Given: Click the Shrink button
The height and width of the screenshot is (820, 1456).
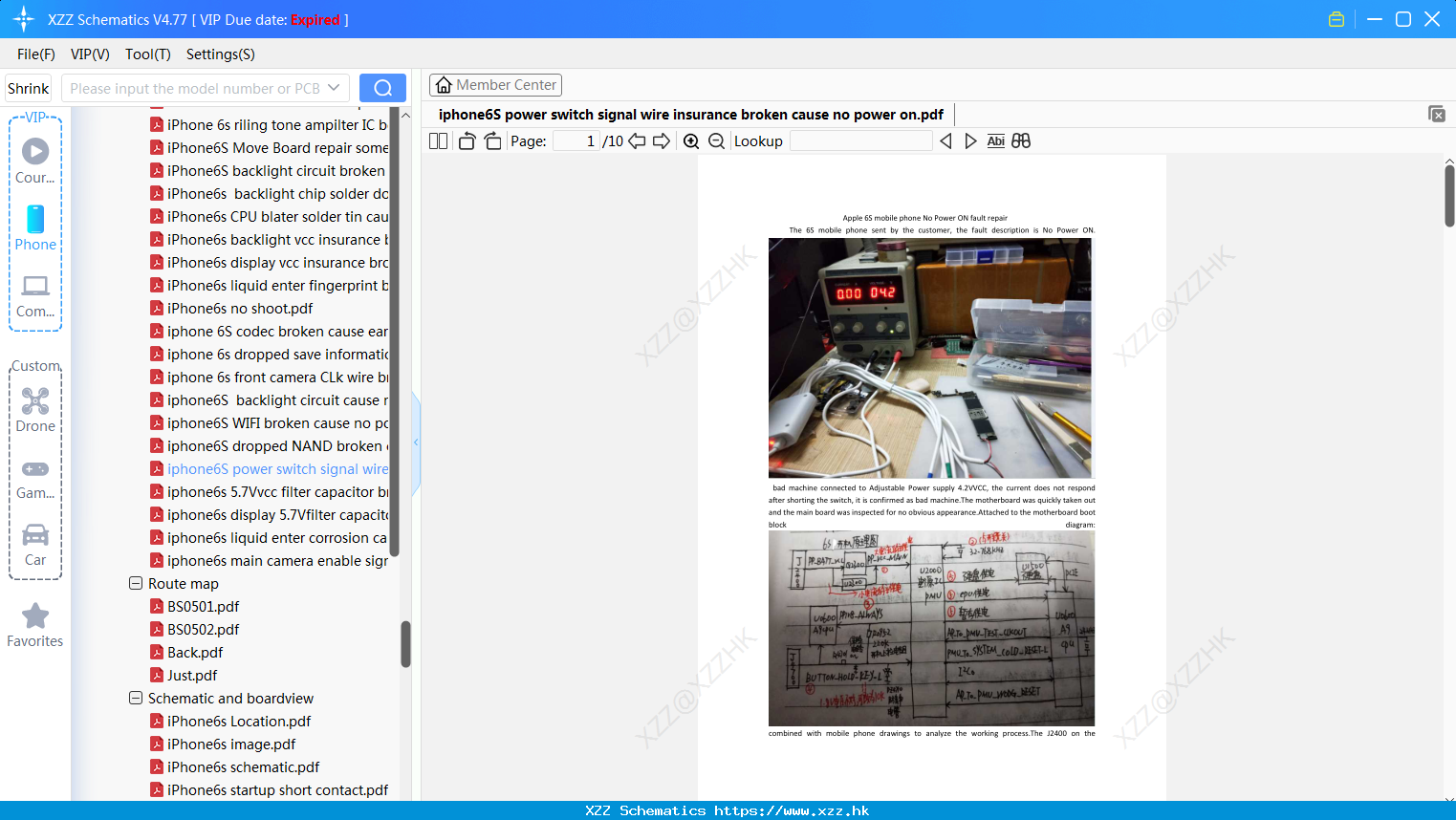Looking at the screenshot, I should pos(29,88).
